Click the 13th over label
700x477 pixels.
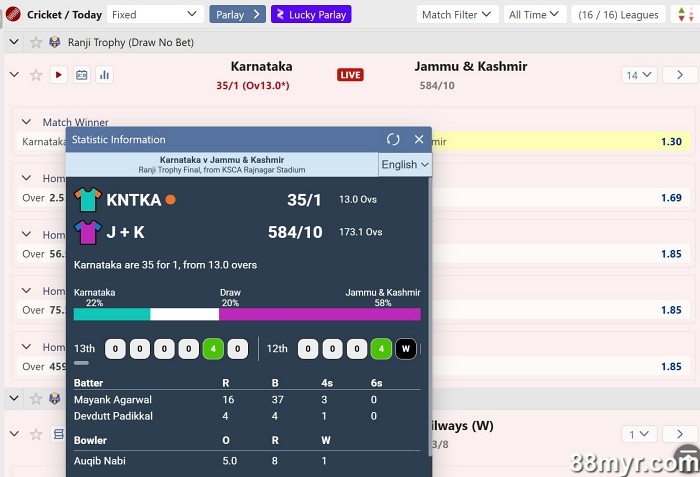click(x=84, y=349)
